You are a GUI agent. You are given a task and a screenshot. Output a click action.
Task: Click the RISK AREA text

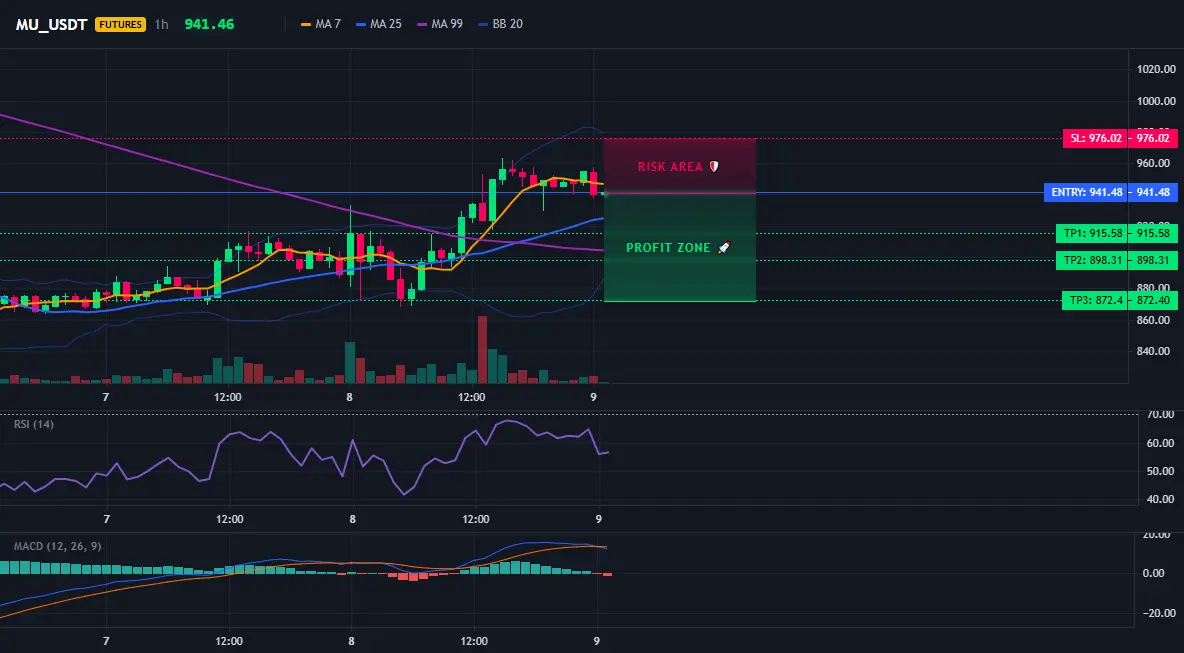coord(670,167)
